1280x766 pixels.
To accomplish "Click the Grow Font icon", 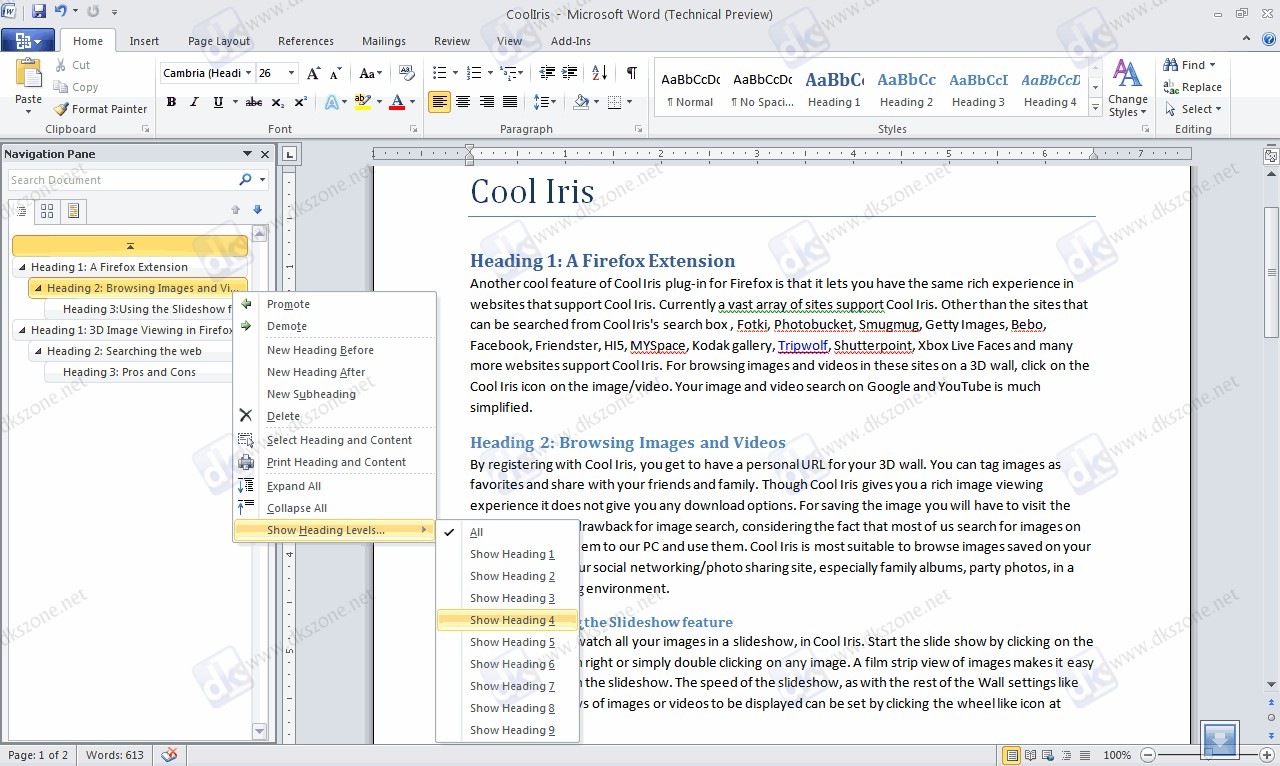I will [313, 73].
